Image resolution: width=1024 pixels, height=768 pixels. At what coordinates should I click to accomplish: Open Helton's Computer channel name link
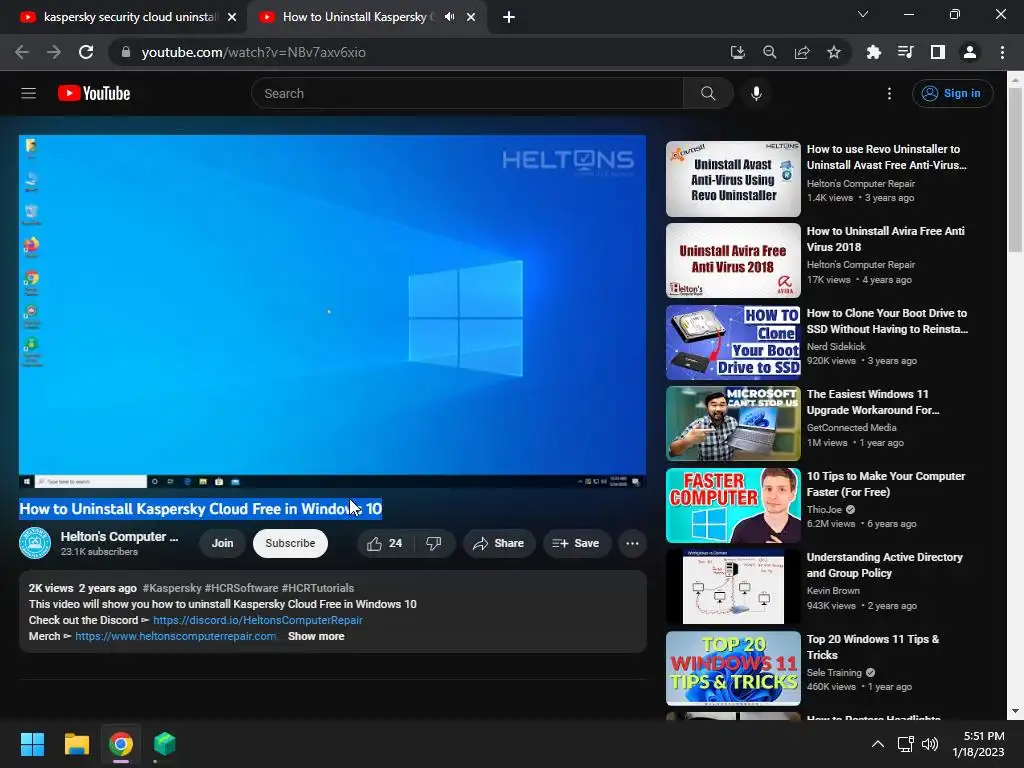point(120,537)
